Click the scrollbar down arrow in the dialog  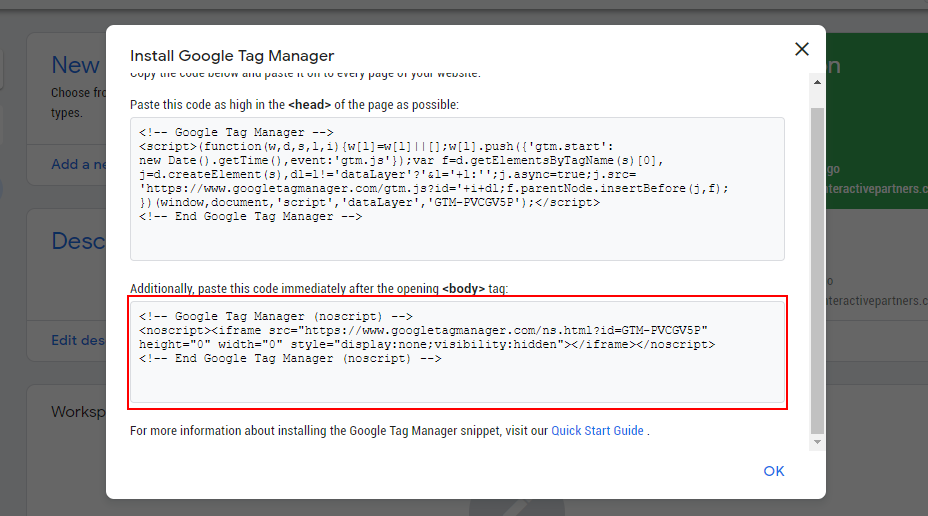[x=817, y=442]
